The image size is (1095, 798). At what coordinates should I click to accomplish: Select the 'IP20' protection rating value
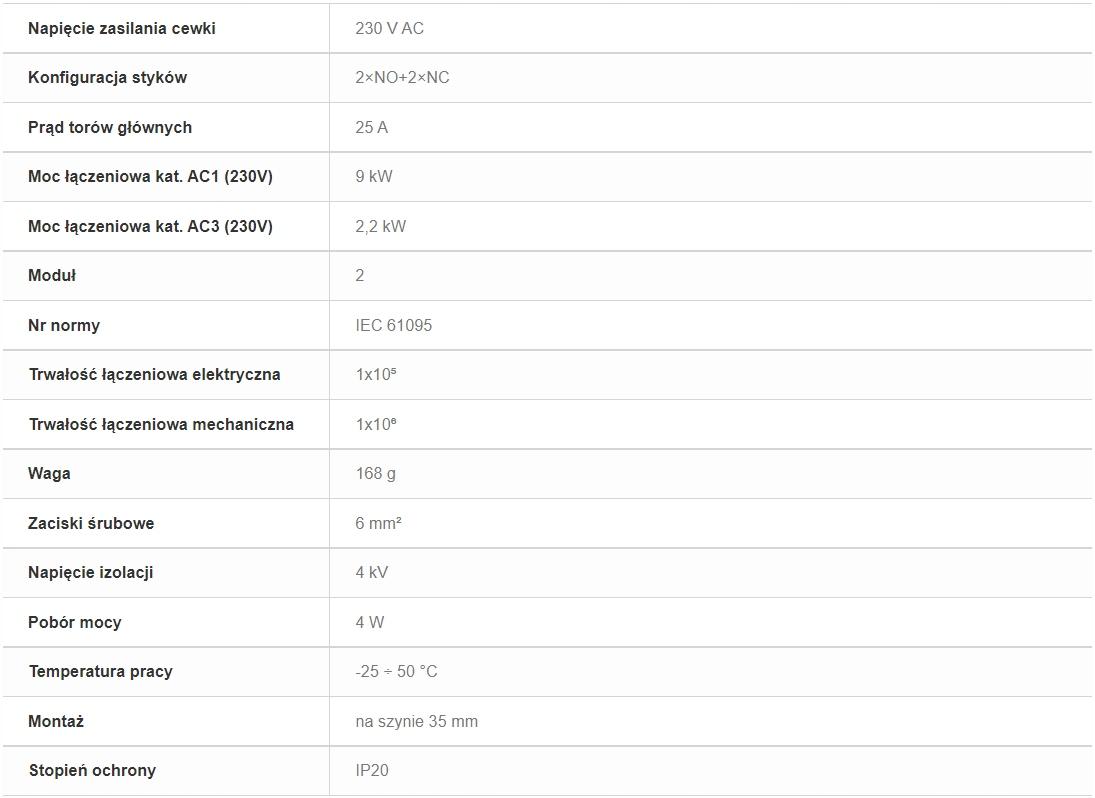[372, 770]
